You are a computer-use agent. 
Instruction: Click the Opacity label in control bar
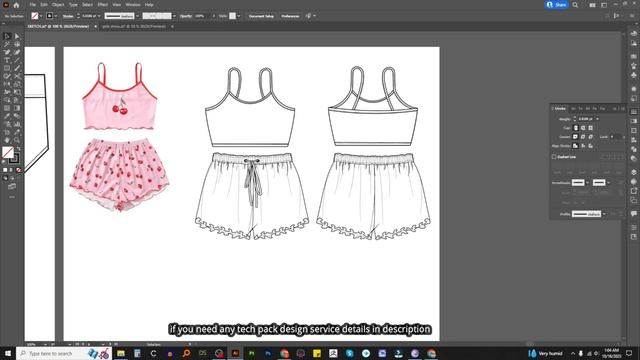tap(186, 16)
